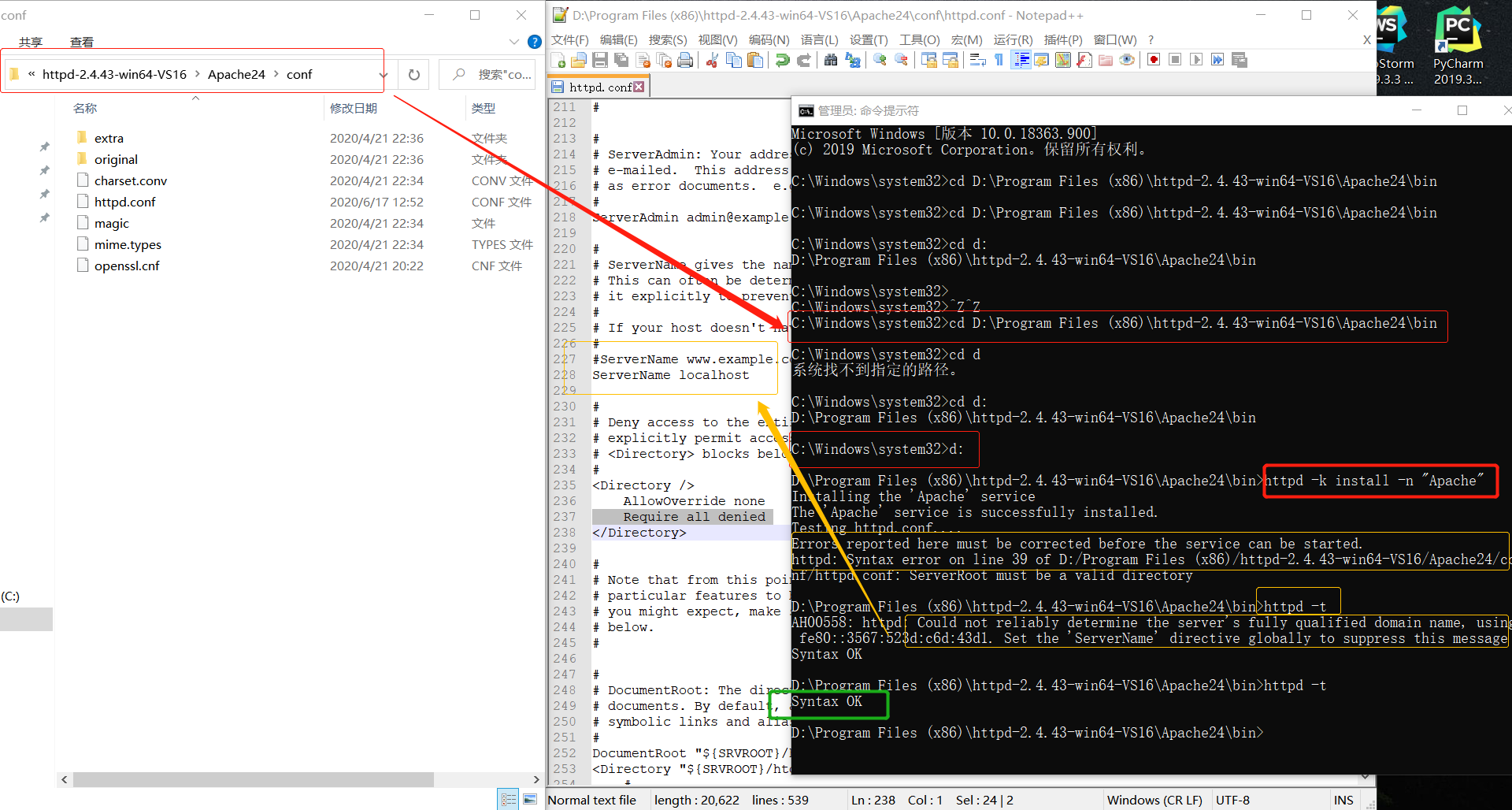1512x810 pixels.
Task: Refresh the Explorer folder view
Action: tap(414, 75)
